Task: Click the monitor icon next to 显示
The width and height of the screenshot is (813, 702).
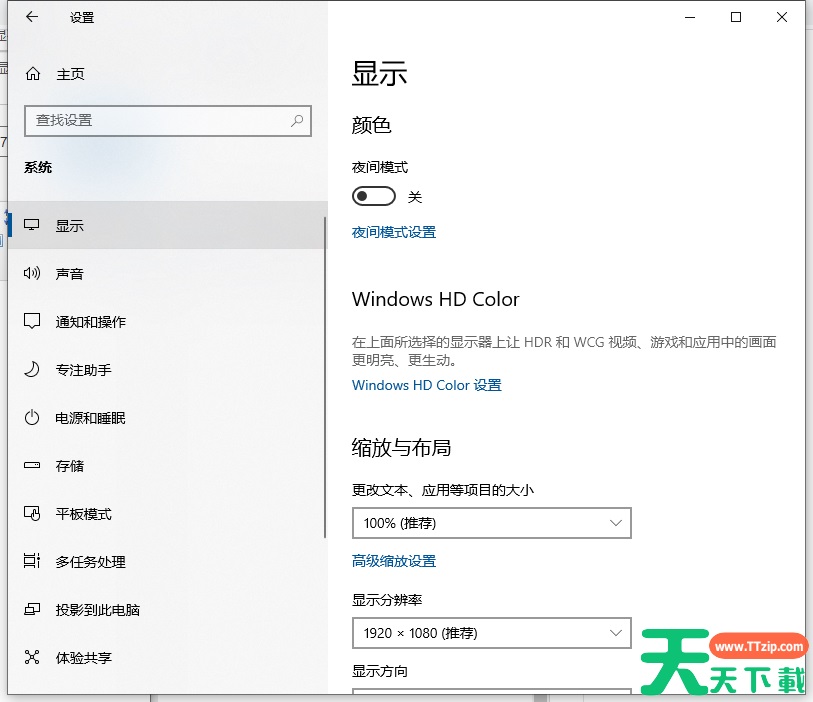Action: pos(33,226)
